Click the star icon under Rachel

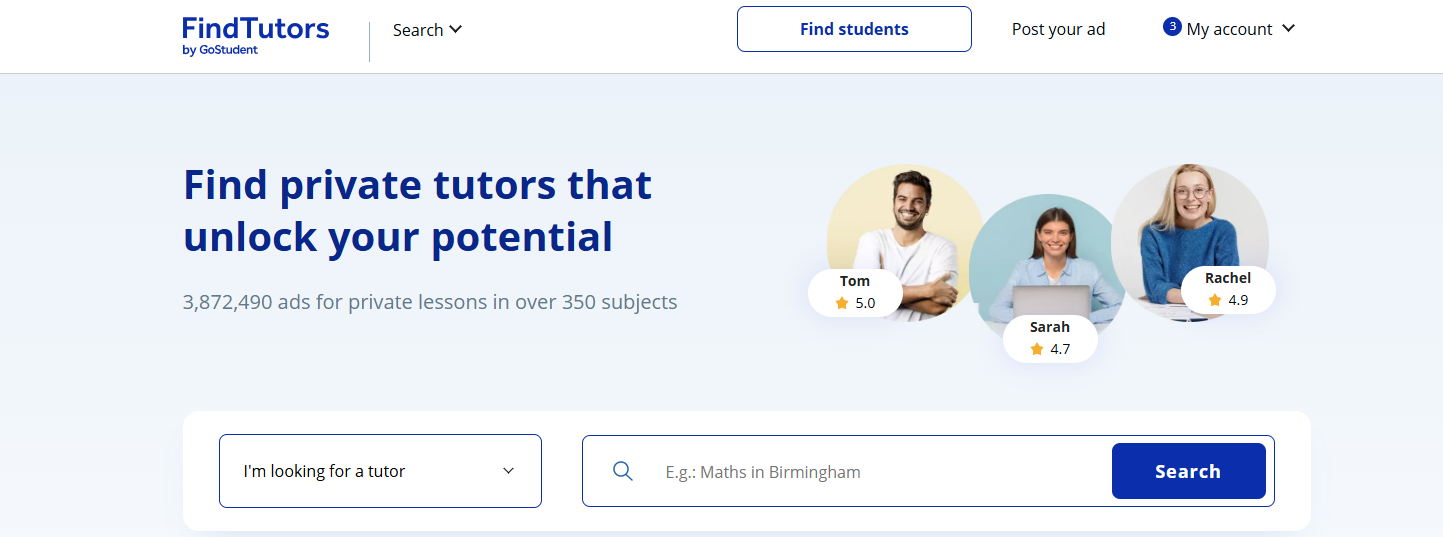pos(1215,300)
